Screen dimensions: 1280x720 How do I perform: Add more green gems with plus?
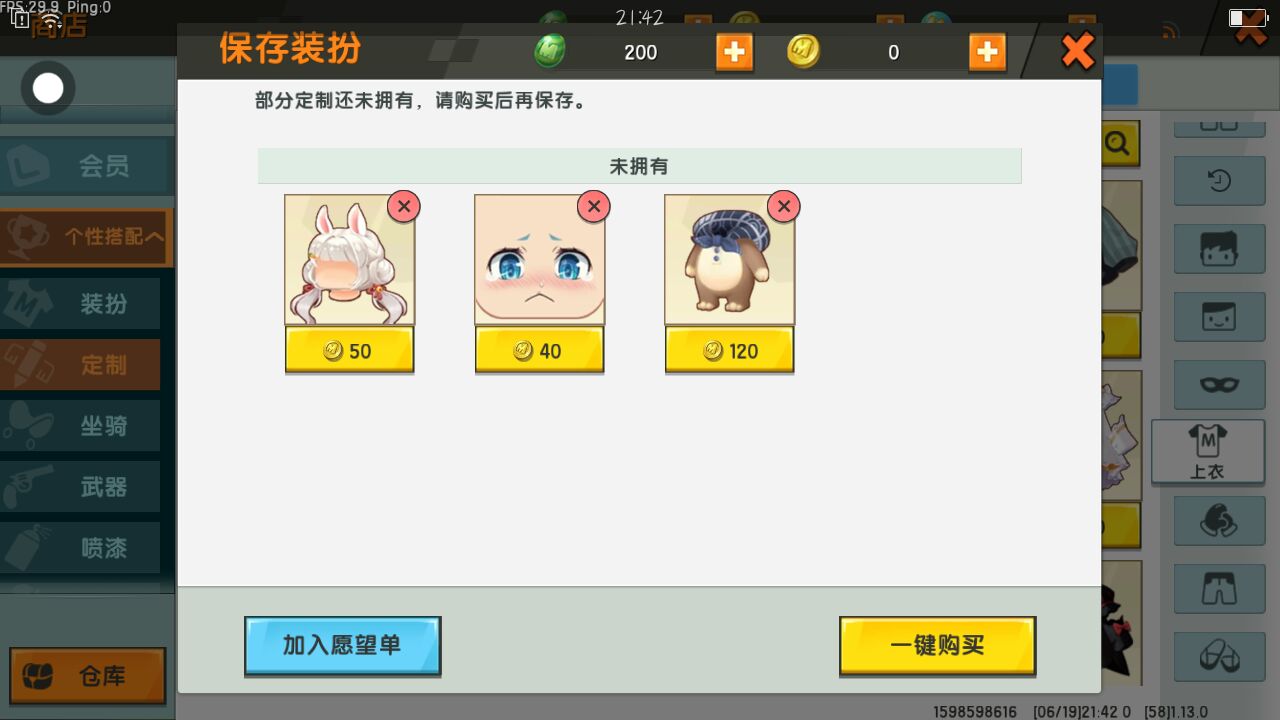point(734,52)
